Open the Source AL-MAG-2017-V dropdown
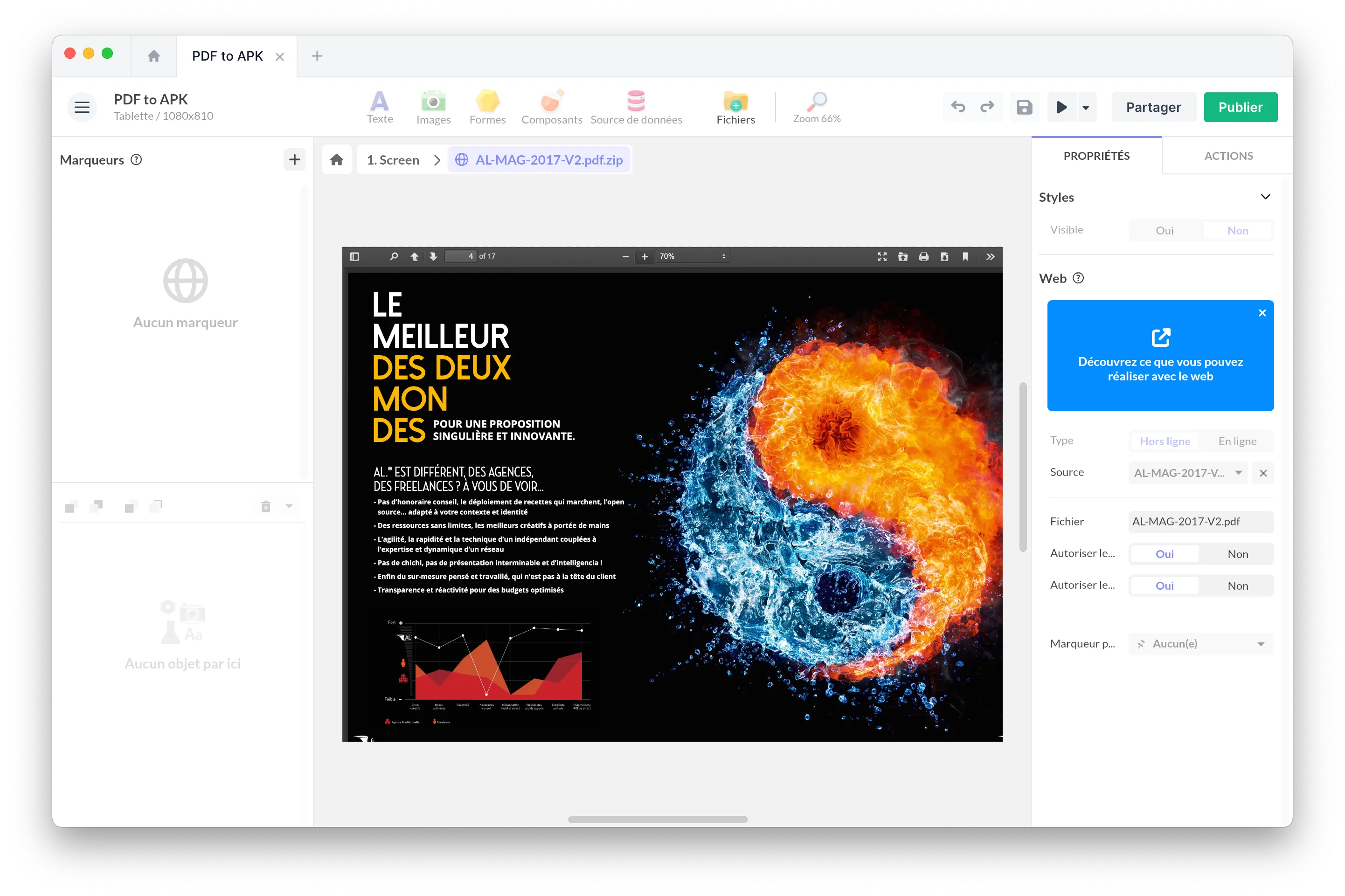The image size is (1345, 896). 1187,473
